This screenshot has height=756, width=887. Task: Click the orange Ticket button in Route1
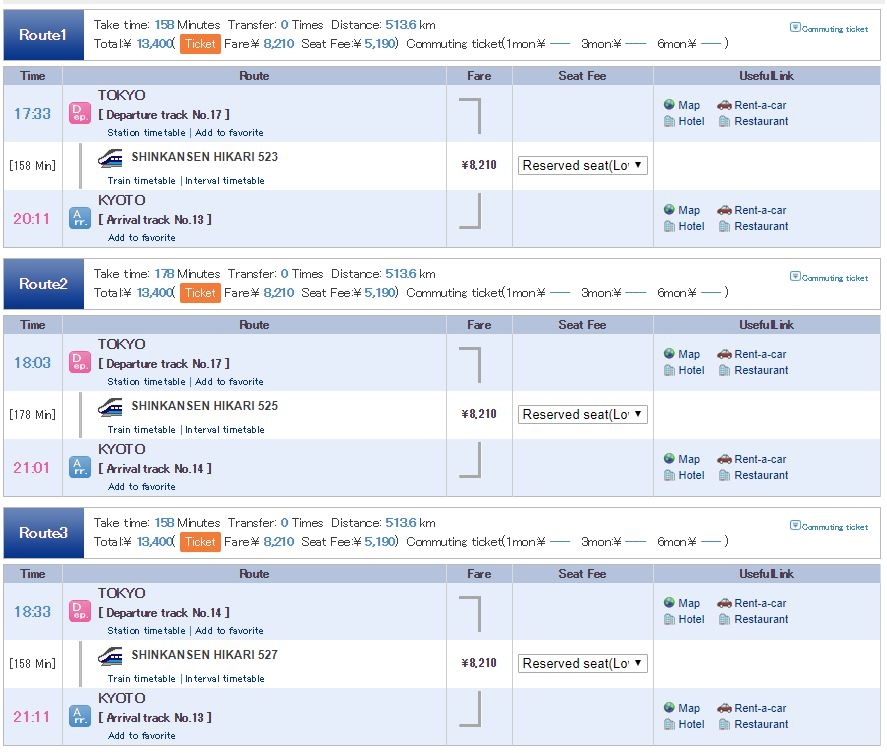[x=200, y=44]
